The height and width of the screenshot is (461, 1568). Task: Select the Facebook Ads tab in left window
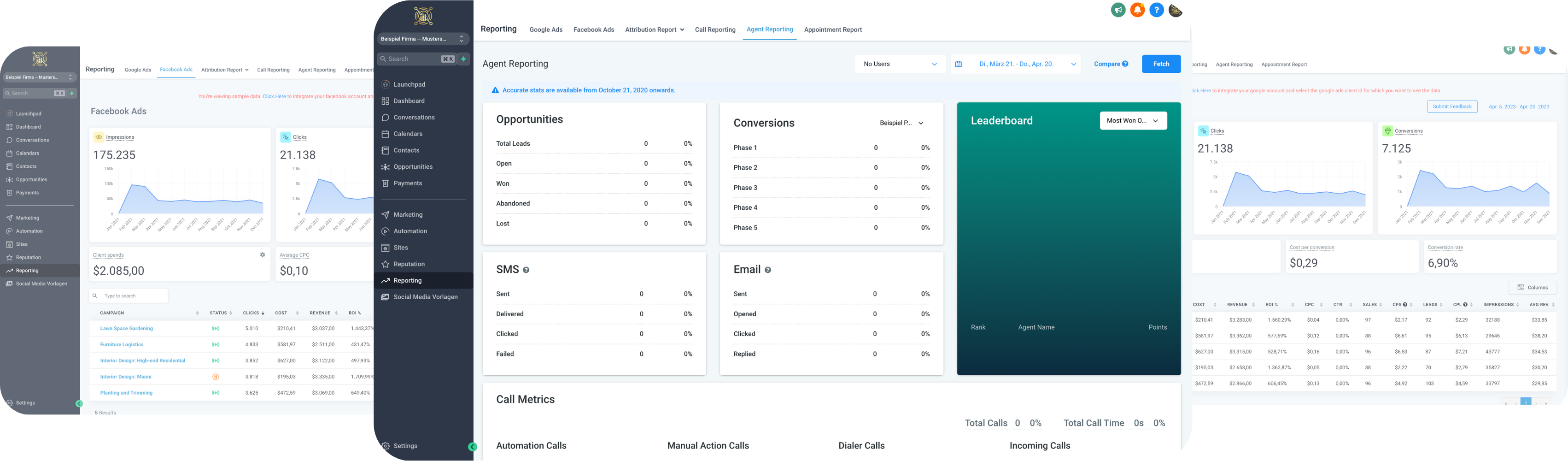click(176, 70)
